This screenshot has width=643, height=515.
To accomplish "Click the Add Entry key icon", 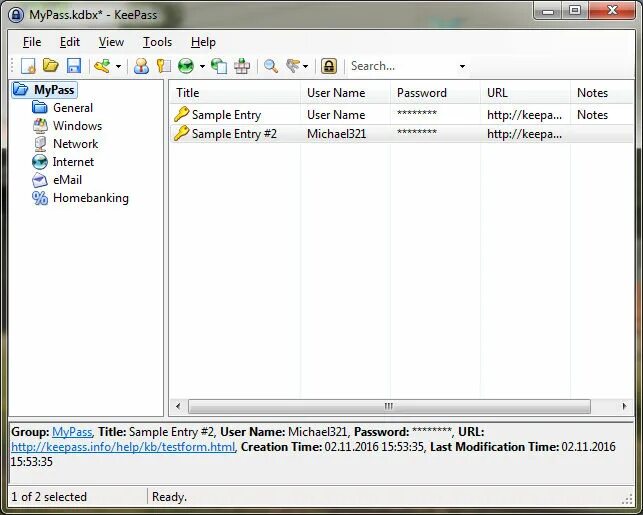I will 103,66.
